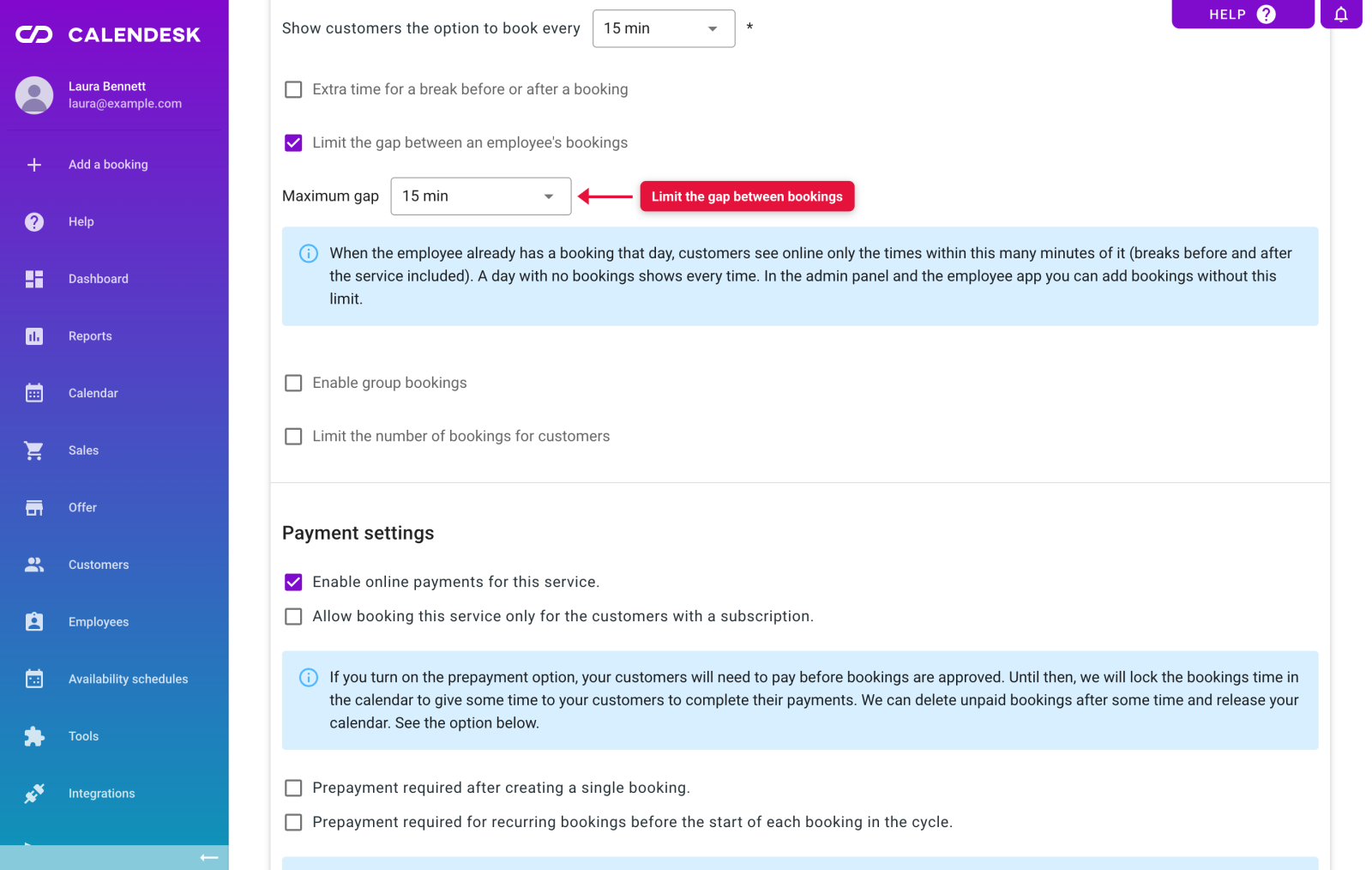The image size is (1372, 870).
Task: Click the Payment settings heading
Action: click(x=358, y=533)
